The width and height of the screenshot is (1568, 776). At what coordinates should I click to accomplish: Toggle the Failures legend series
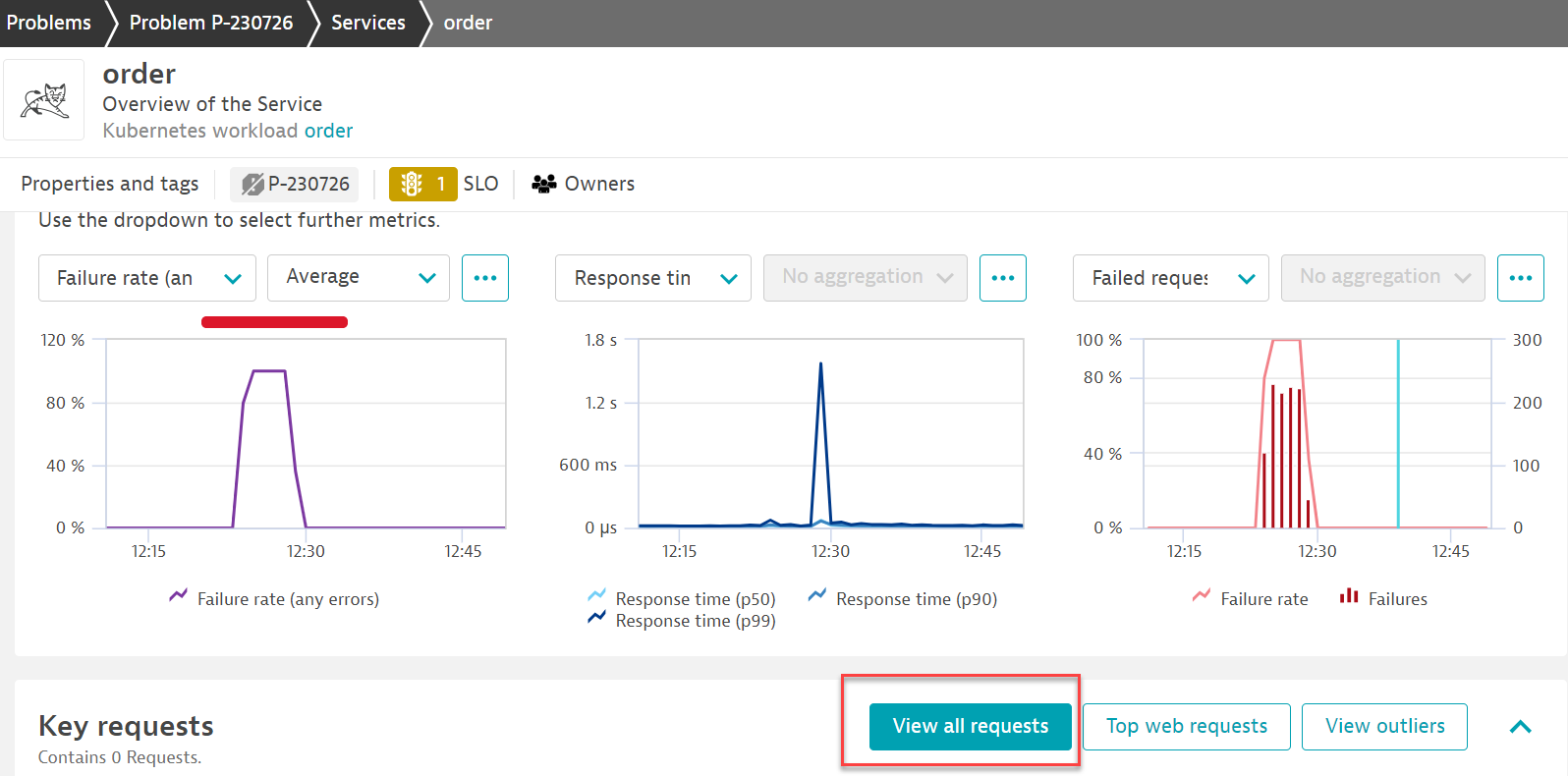(x=1383, y=598)
